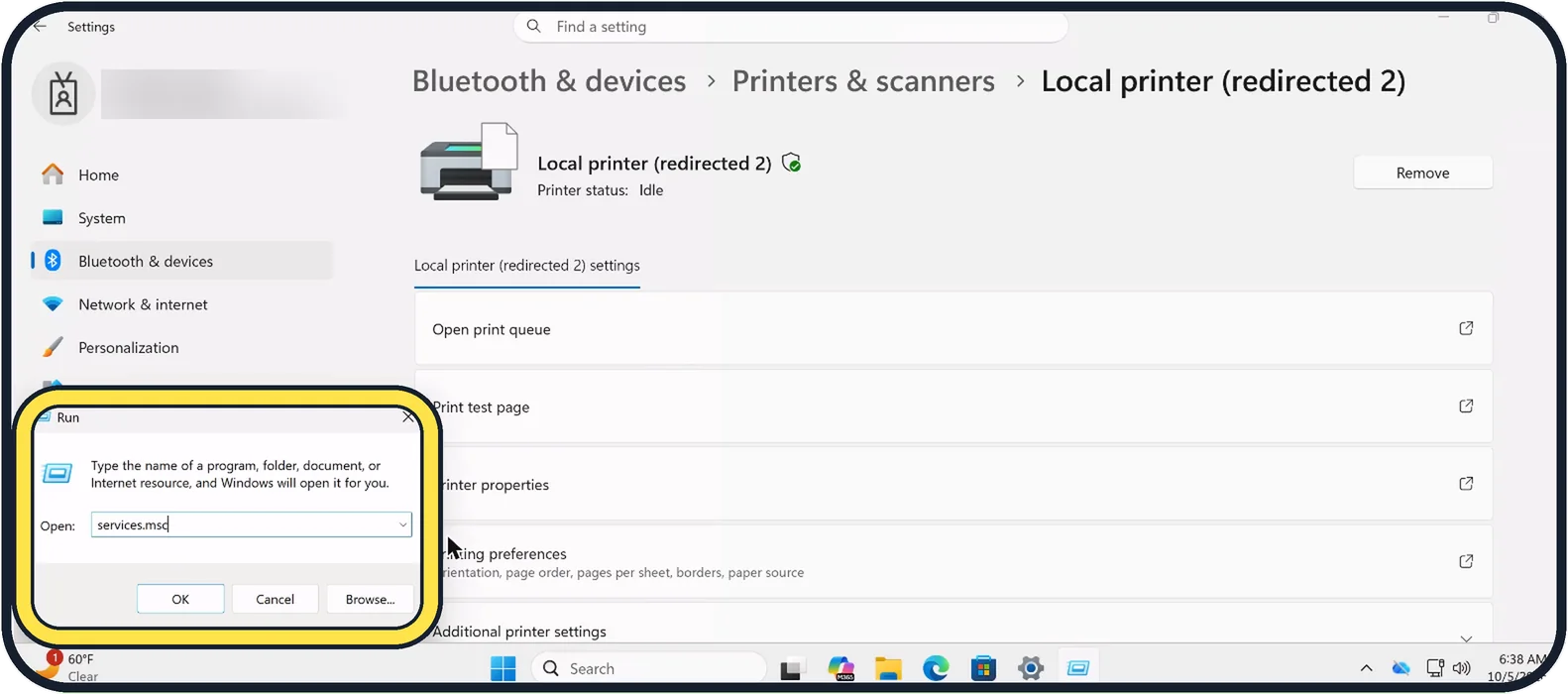
Task: Click the Run app icon on taskbar
Action: click(x=1078, y=669)
